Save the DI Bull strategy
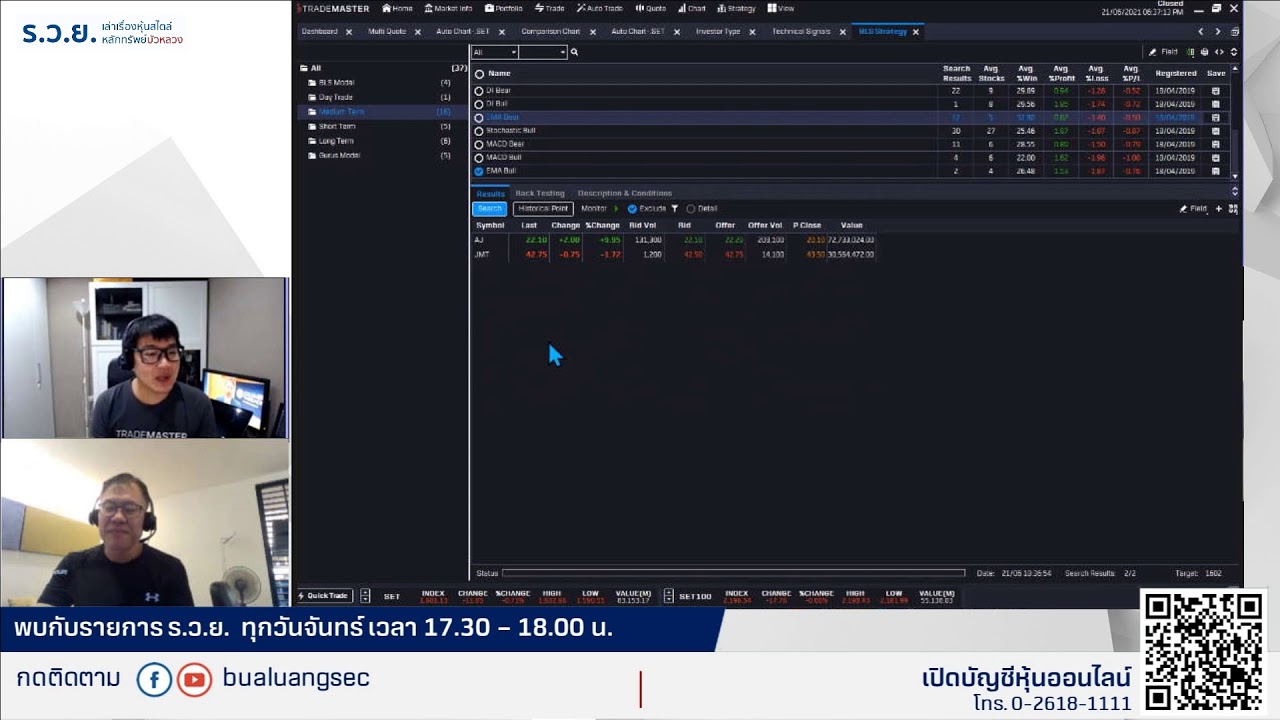 [x=1216, y=104]
